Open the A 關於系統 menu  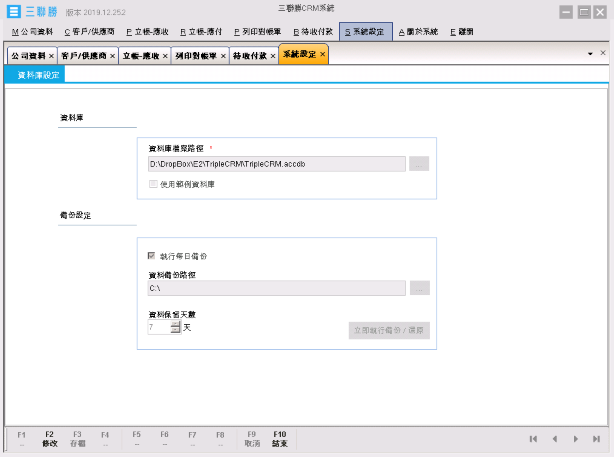point(418,32)
